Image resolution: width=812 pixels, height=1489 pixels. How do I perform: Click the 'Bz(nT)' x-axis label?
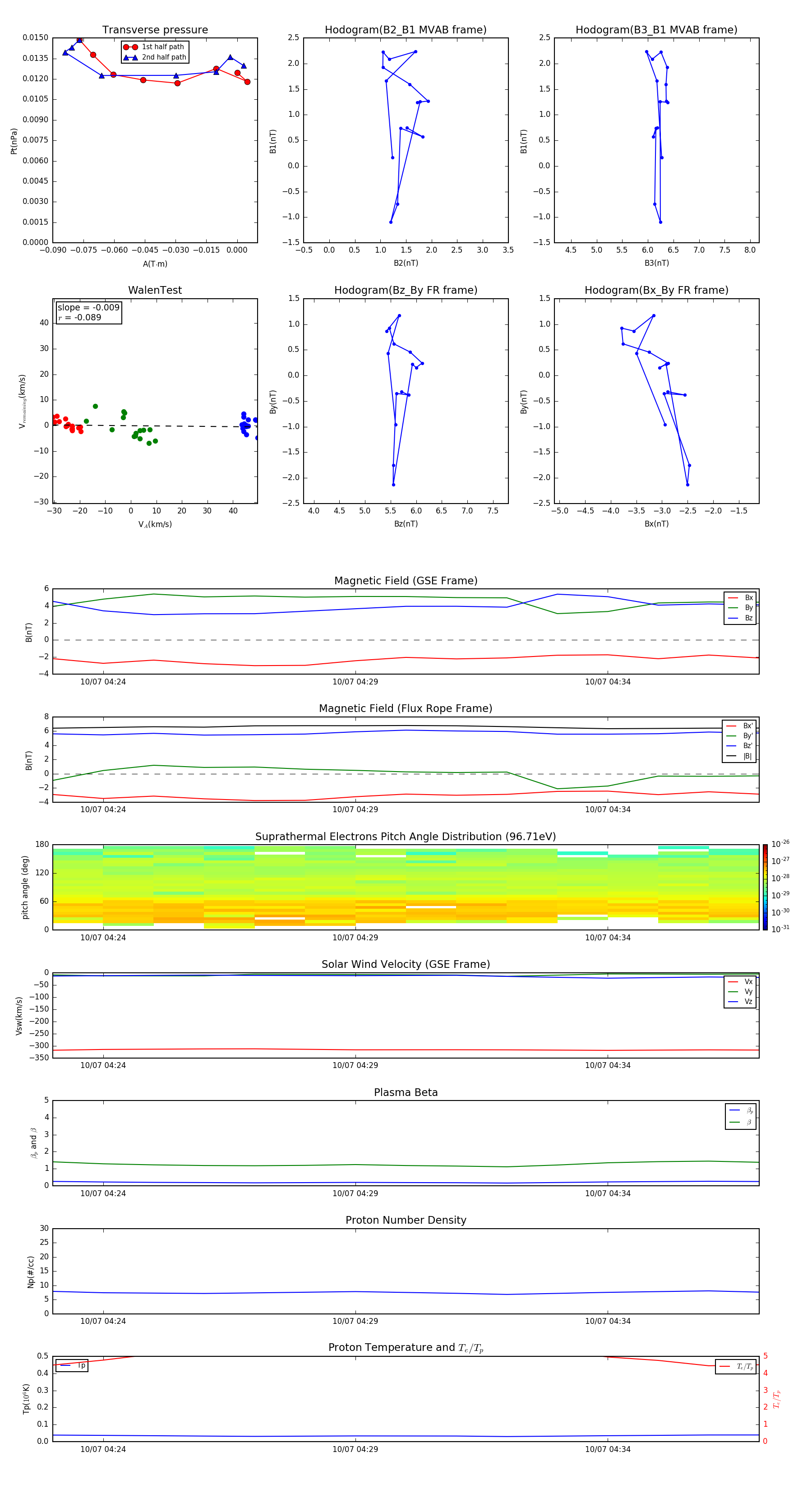(x=406, y=524)
